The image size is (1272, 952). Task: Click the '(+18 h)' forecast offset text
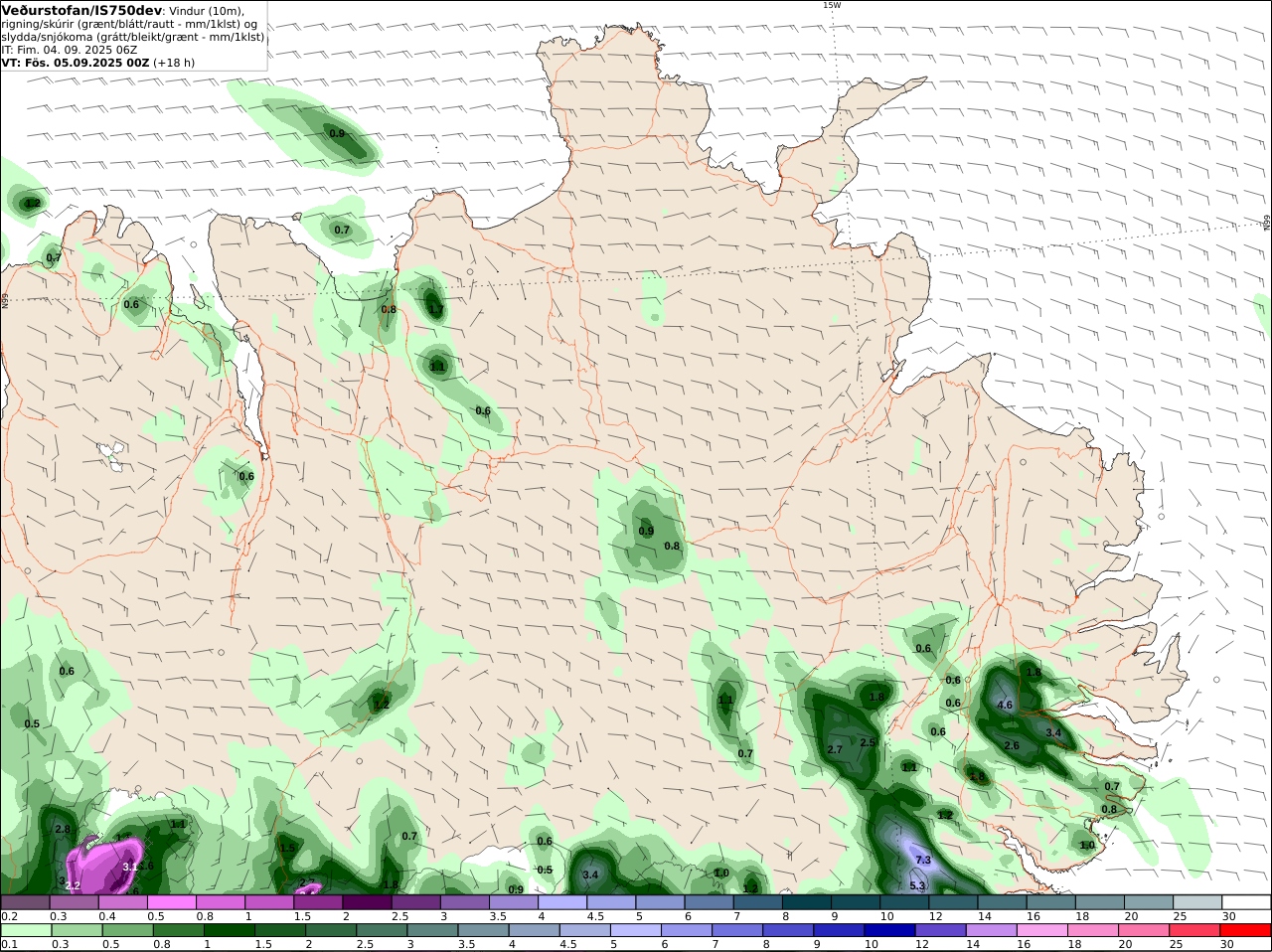175,62
